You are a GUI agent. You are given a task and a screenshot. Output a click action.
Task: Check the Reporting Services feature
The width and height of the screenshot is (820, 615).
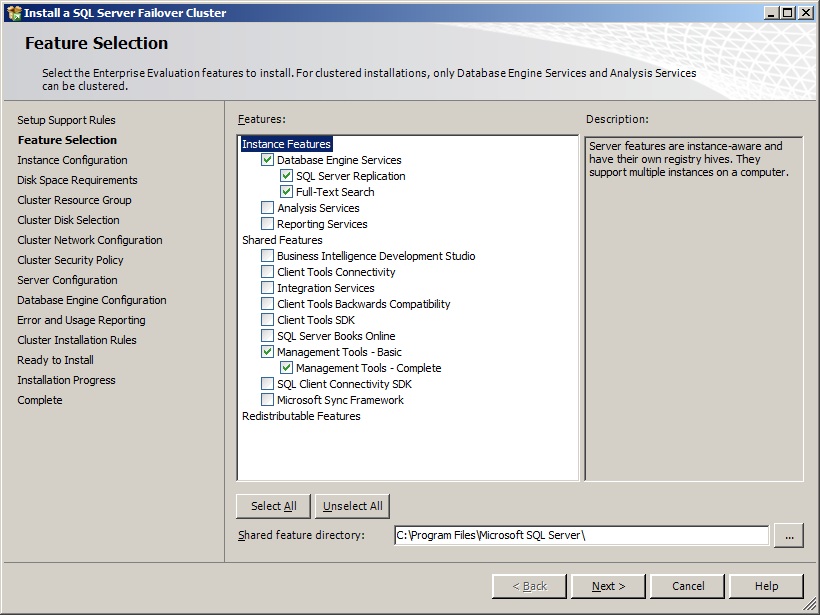click(267, 224)
